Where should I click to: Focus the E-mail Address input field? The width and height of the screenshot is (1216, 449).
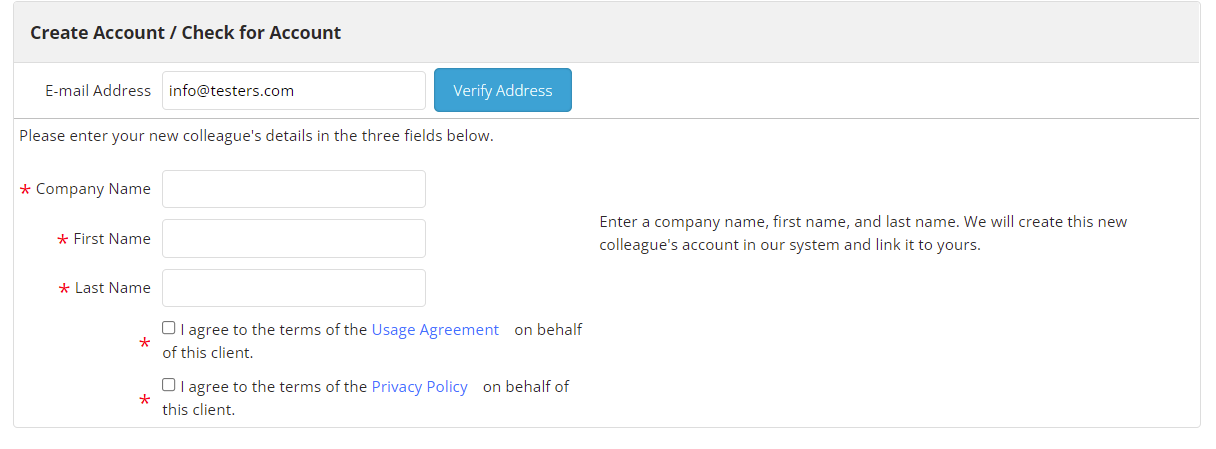294,90
